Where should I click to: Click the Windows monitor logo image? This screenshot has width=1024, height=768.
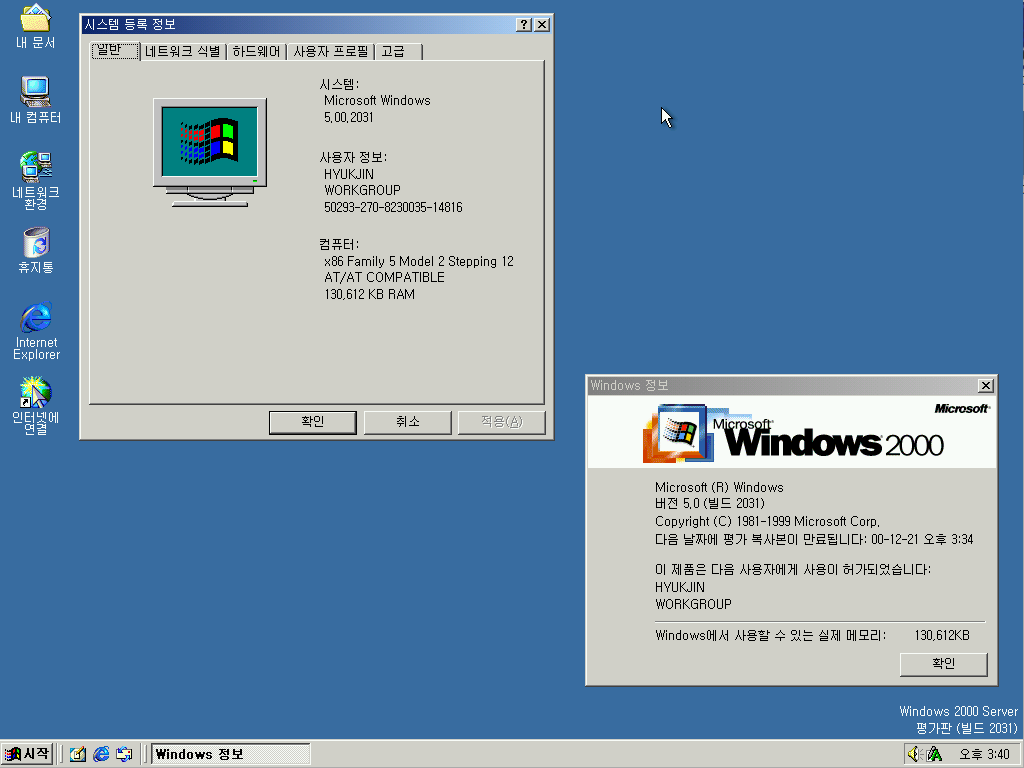210,153
